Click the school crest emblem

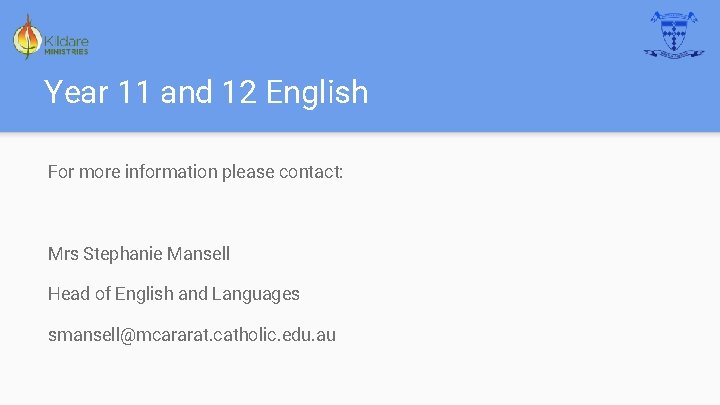674,35
